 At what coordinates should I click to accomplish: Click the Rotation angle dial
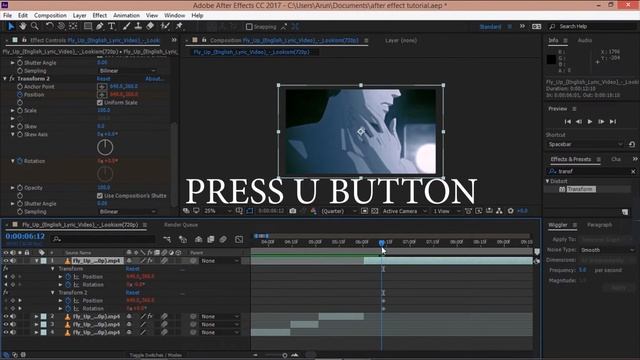click(105, 174)
